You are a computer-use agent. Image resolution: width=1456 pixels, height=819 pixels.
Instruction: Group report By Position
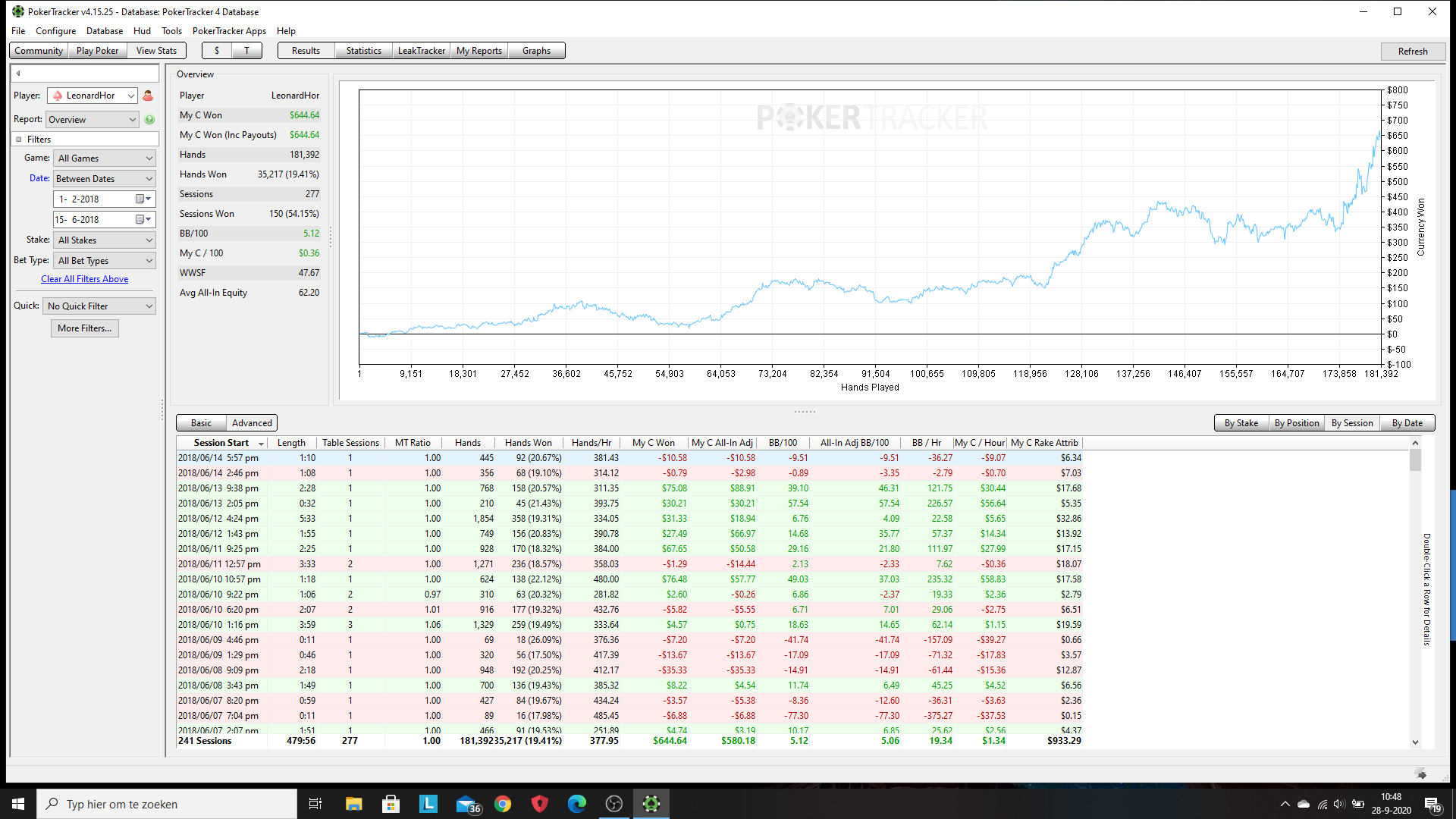coord(1297,423)
